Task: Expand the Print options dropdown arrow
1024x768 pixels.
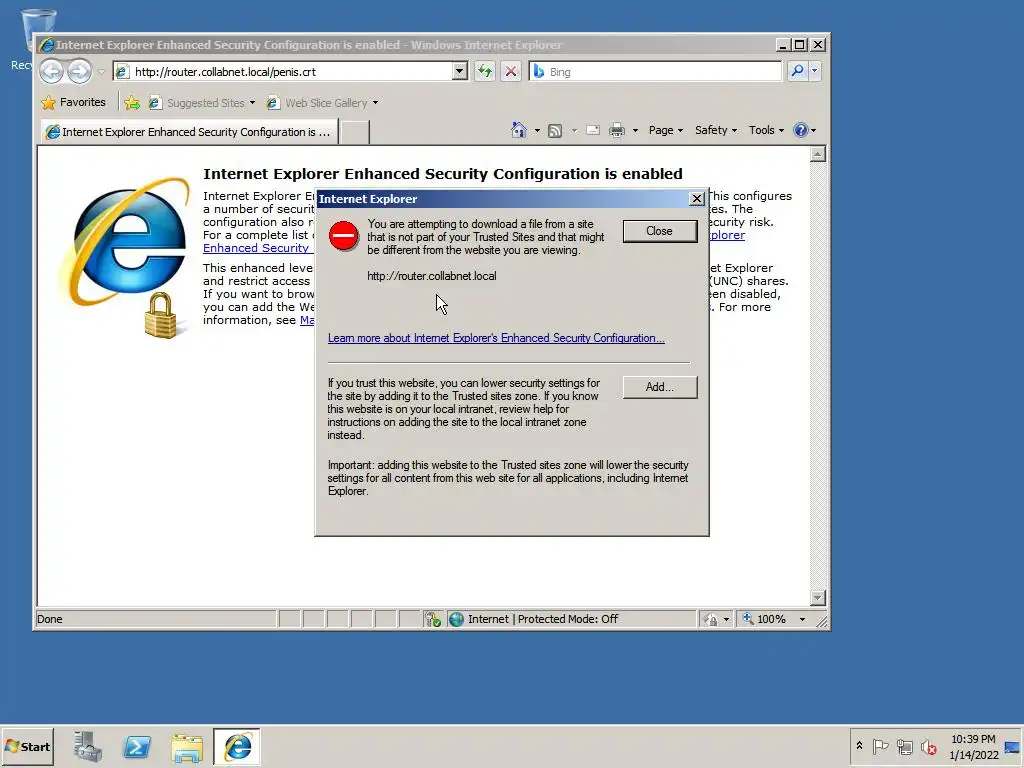Action: (x=635, y=131)
